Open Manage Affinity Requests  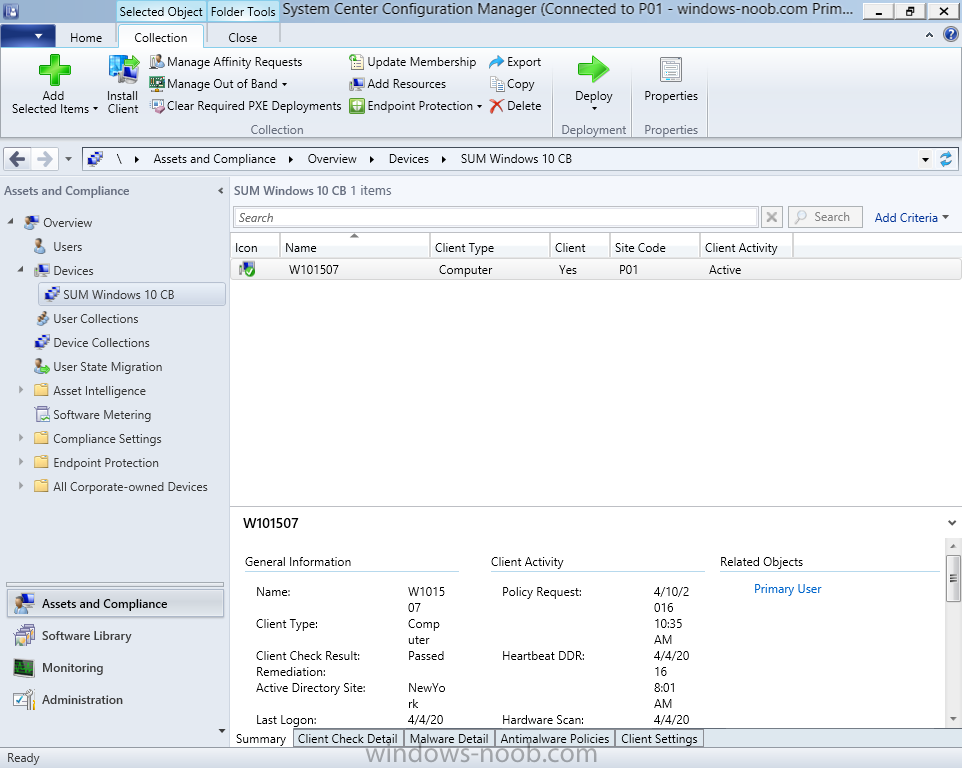(x=226, y=62)
